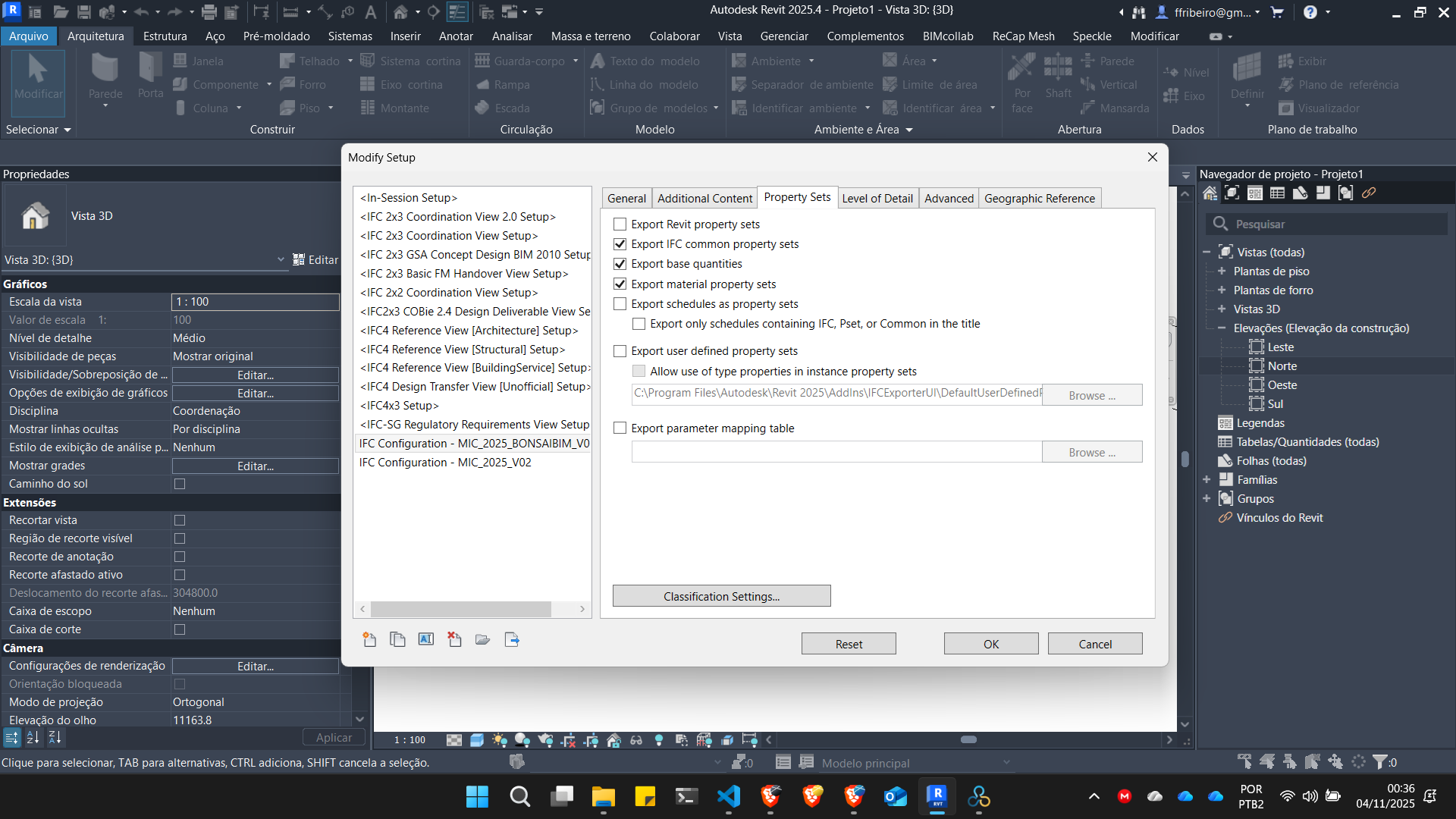
Task: Open Visual Studio Code from taskbar
Action: [x=729, y=796]
